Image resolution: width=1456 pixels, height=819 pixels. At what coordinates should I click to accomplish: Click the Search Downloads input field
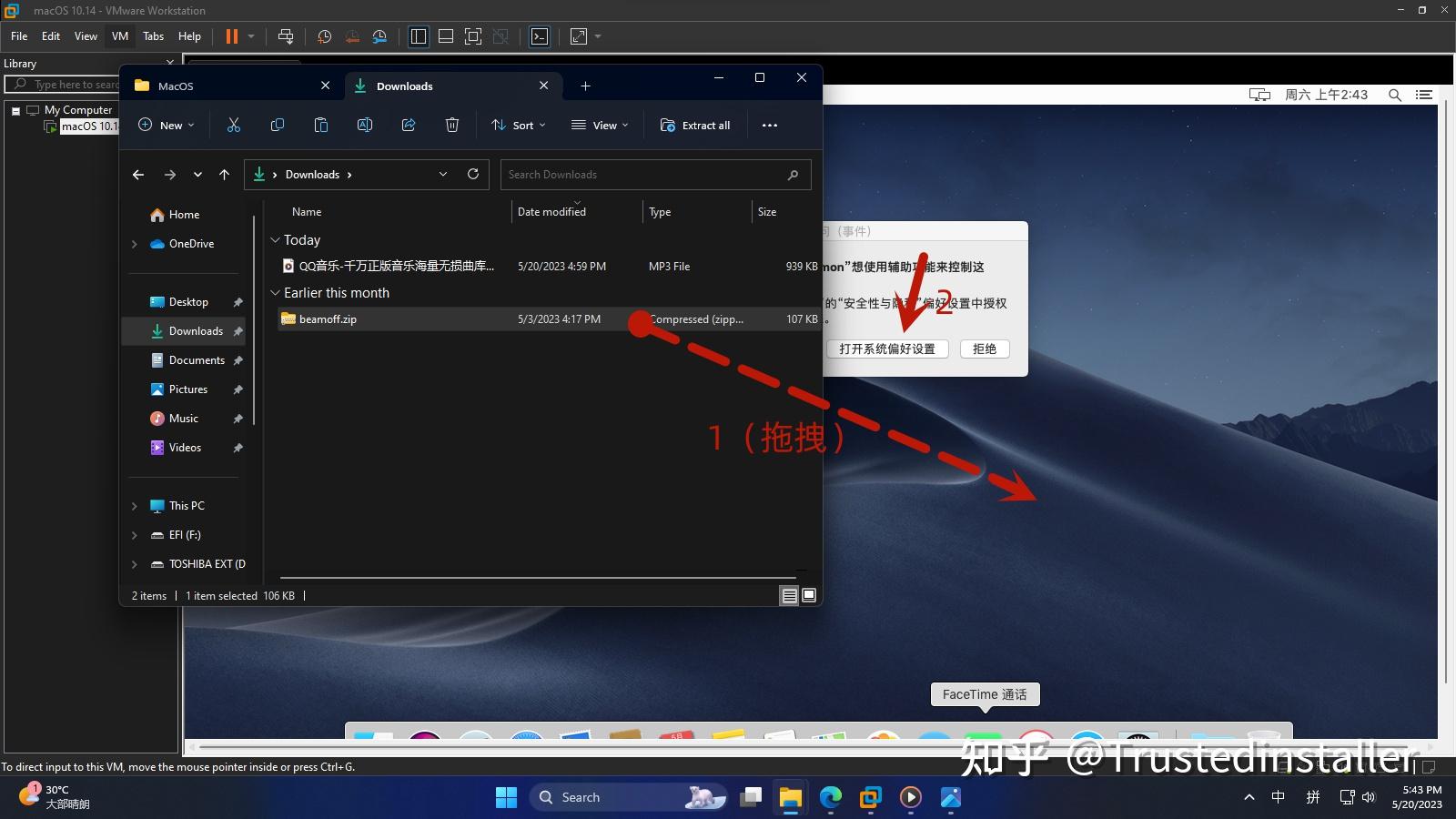pos(654,174)
